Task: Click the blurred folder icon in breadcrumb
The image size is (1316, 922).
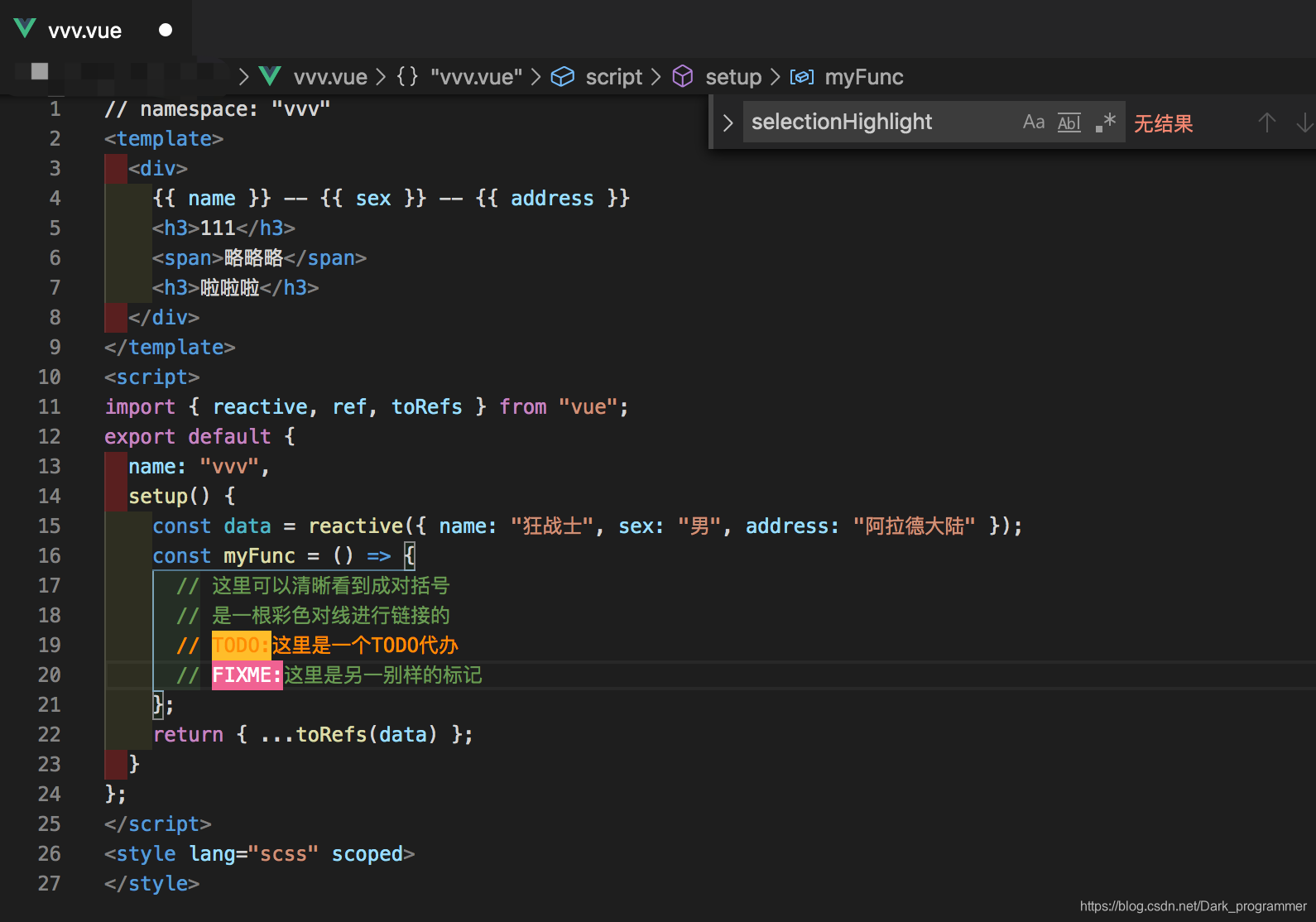Action: (40, 71)
